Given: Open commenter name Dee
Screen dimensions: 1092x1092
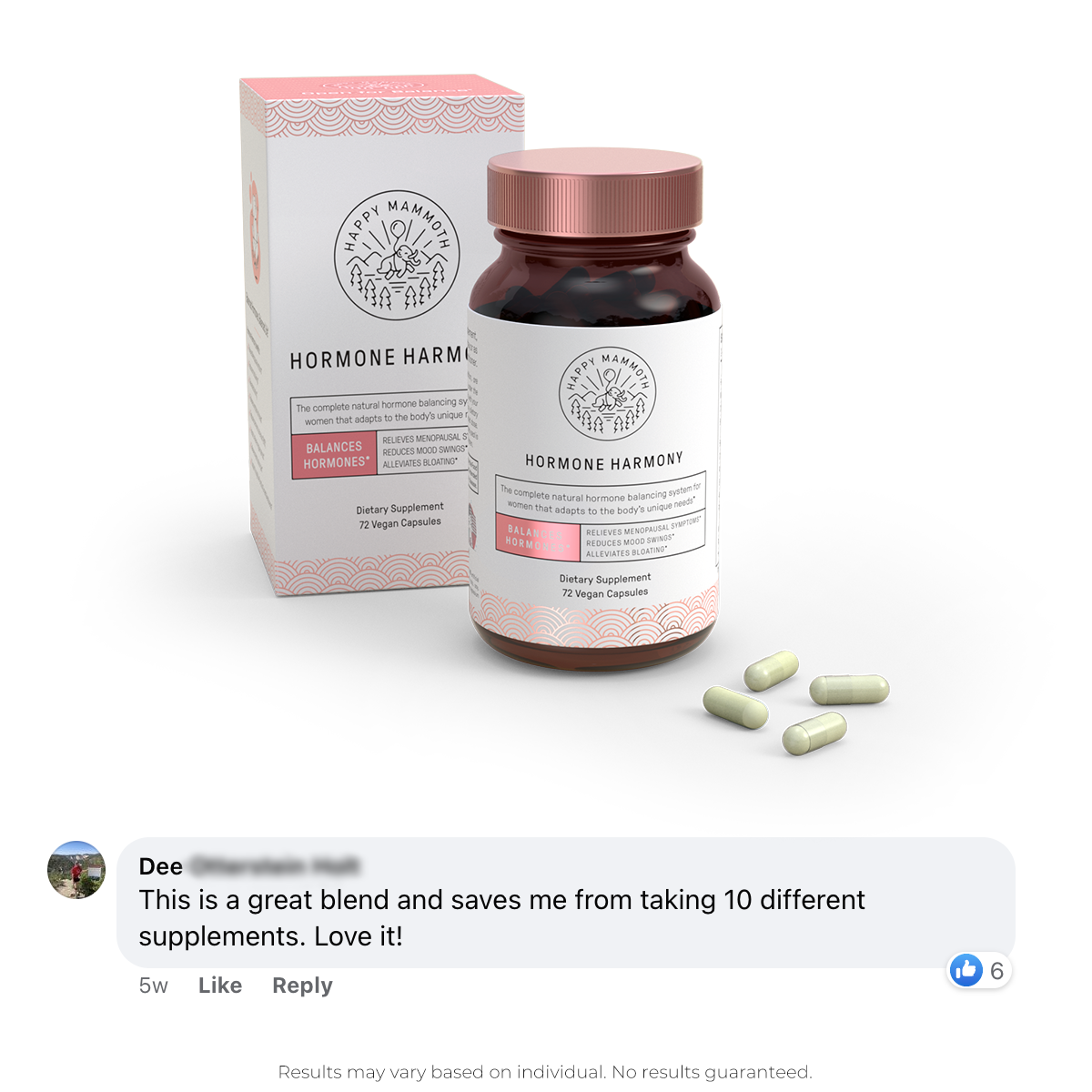Looking at the screenshot, I should pyautogui.click(x=160, y=866).
